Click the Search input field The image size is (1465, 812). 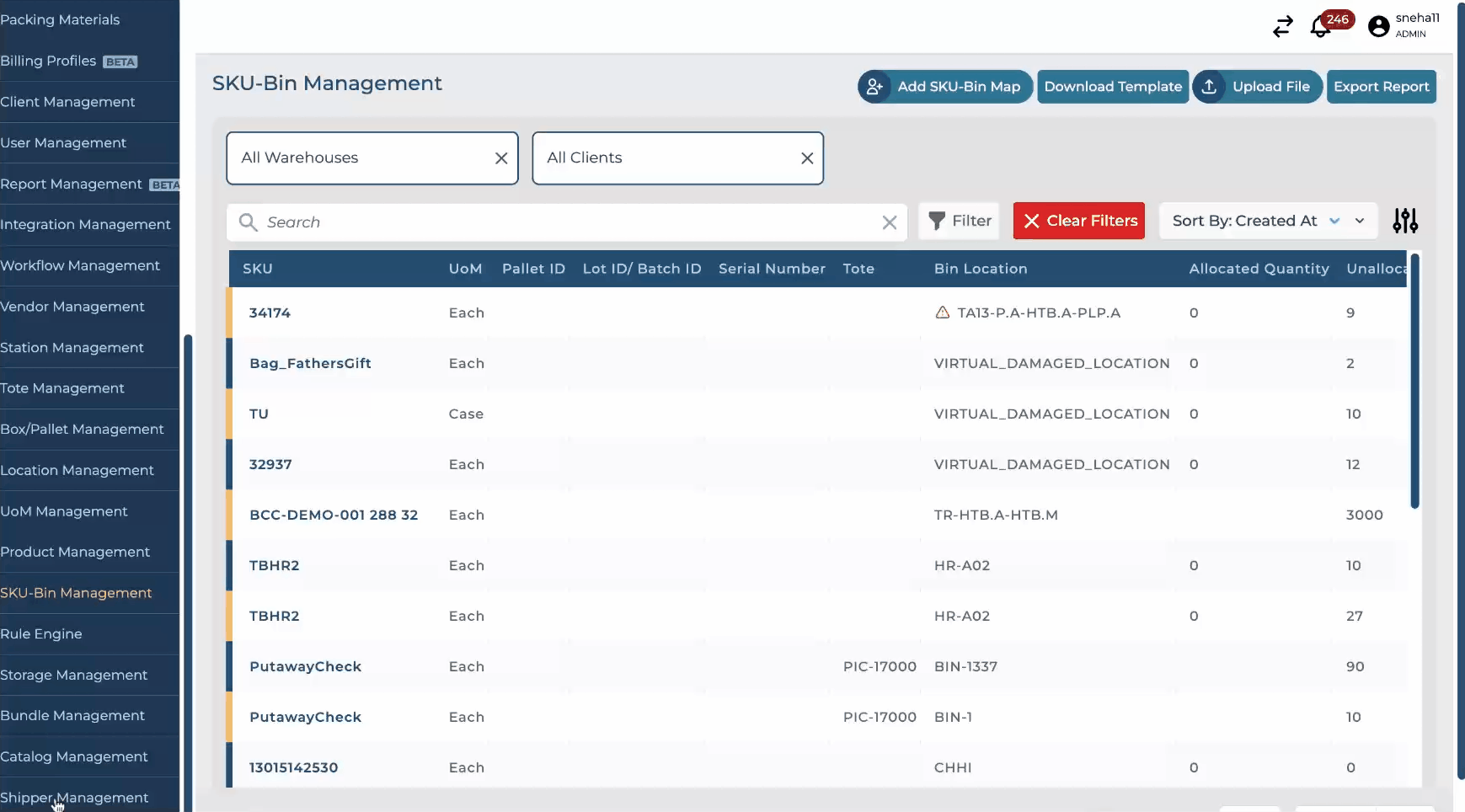point(564,222)
